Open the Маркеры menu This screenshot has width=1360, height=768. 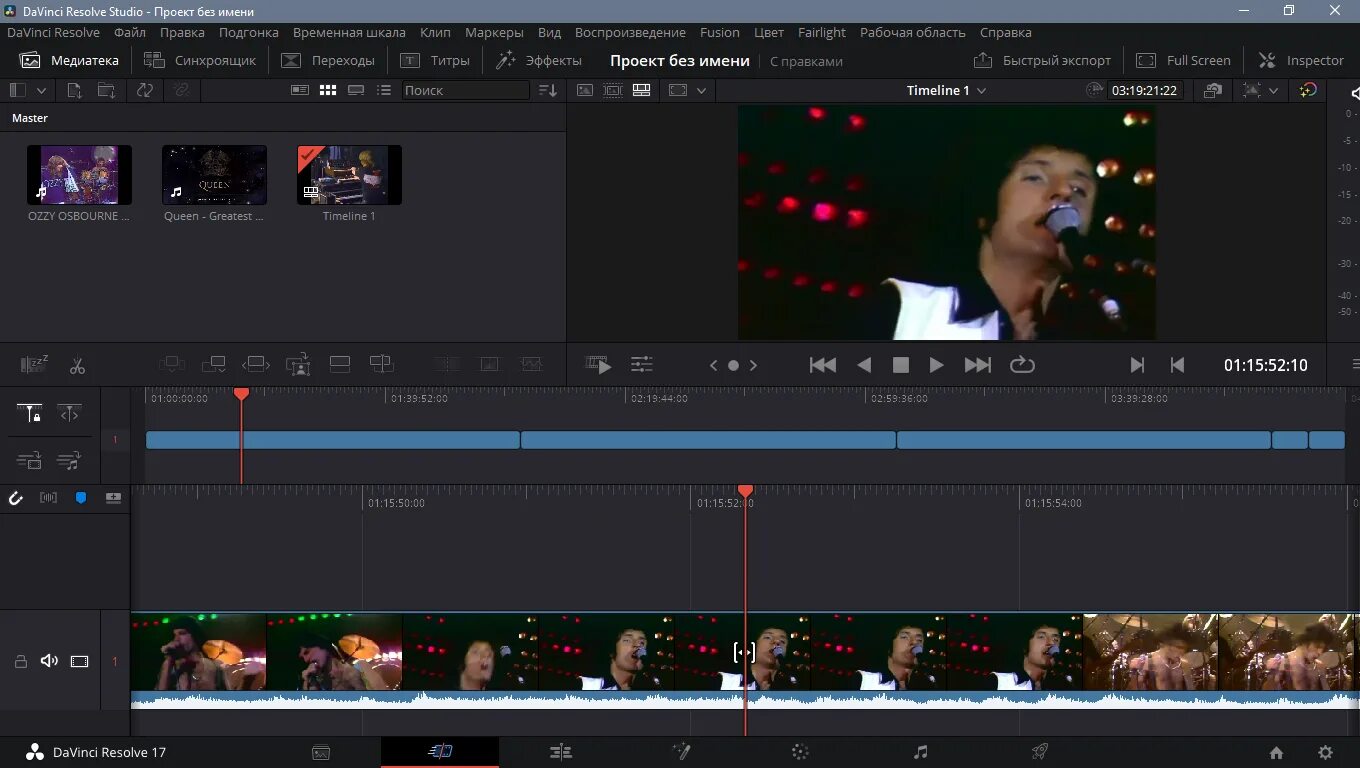(x=494, y=32)
